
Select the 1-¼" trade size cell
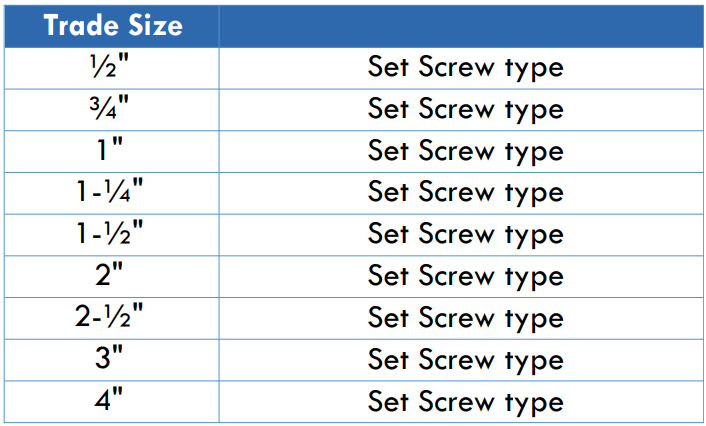click(112, 193)
